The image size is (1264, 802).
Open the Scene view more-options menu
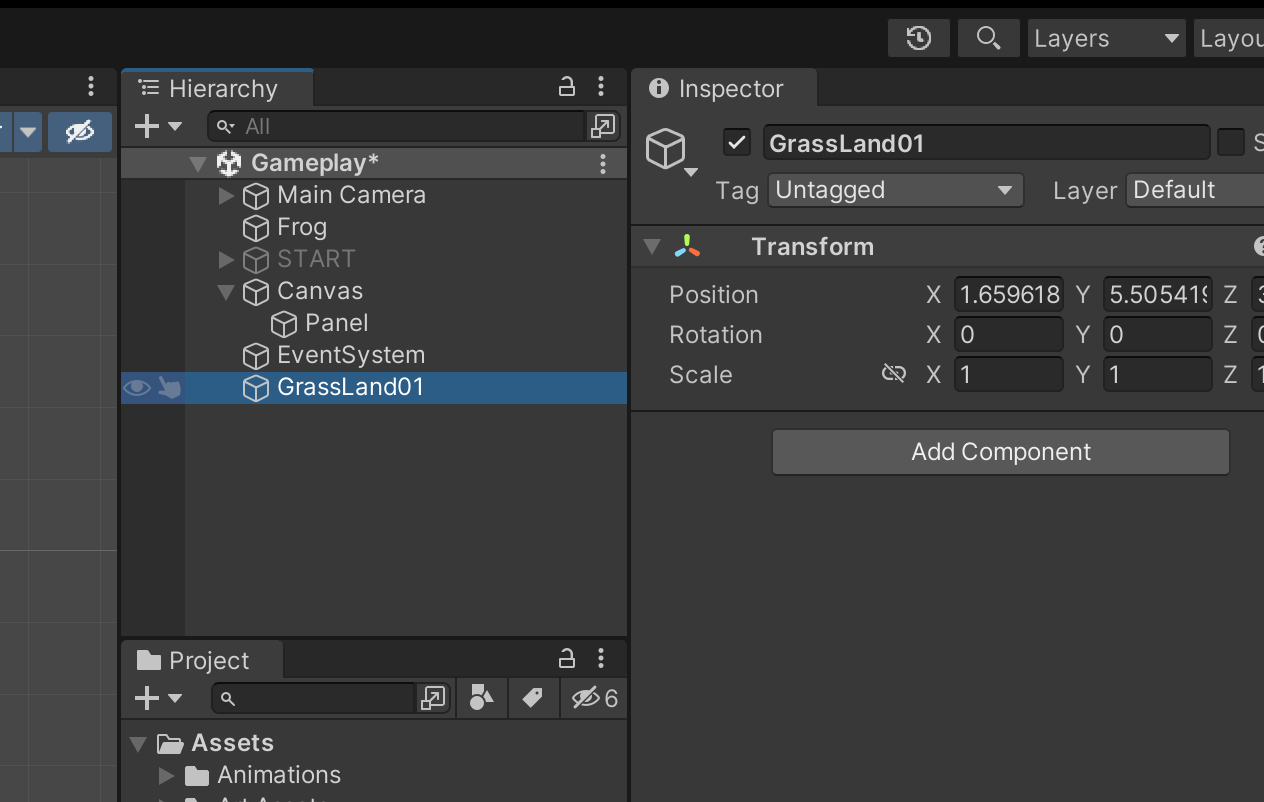(x=91, y=86)
